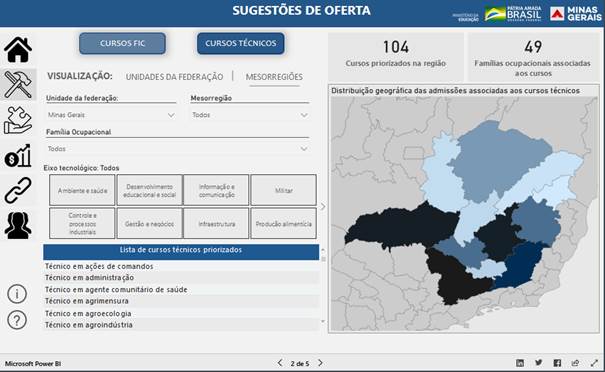Screen dimensions: 605x372
Task: Toggle the Militar filter
Action: tap(284, 190)
